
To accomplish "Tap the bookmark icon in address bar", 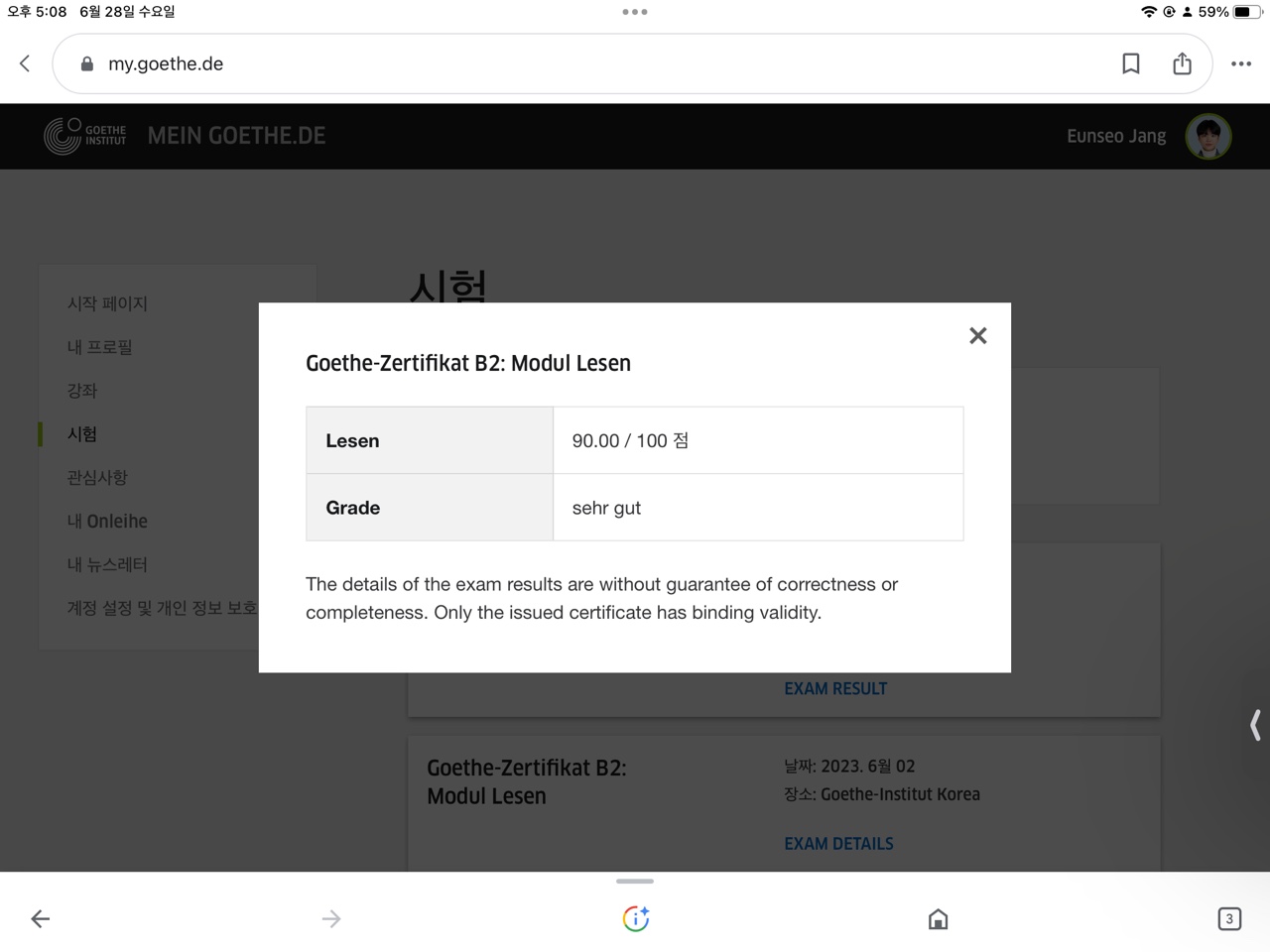I will click(1130, 63).
